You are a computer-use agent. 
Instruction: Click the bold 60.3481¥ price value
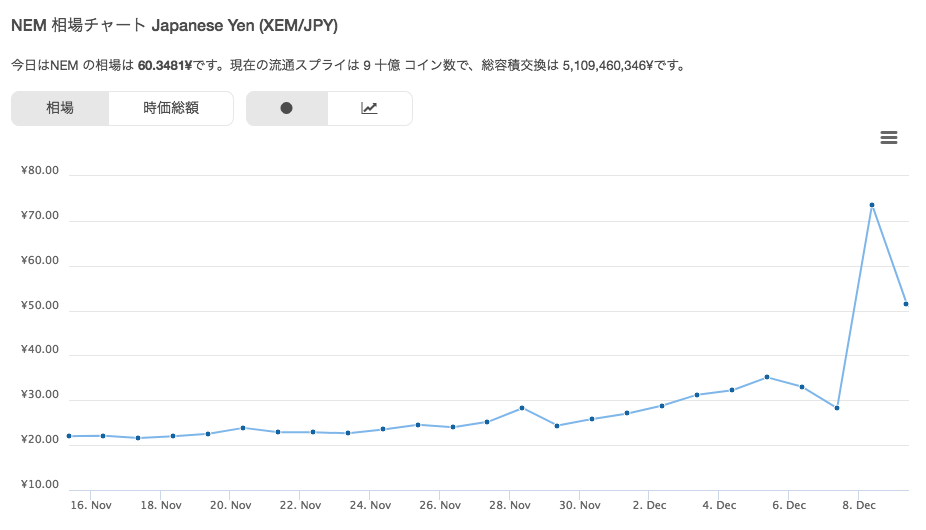[x=165, y=66]
